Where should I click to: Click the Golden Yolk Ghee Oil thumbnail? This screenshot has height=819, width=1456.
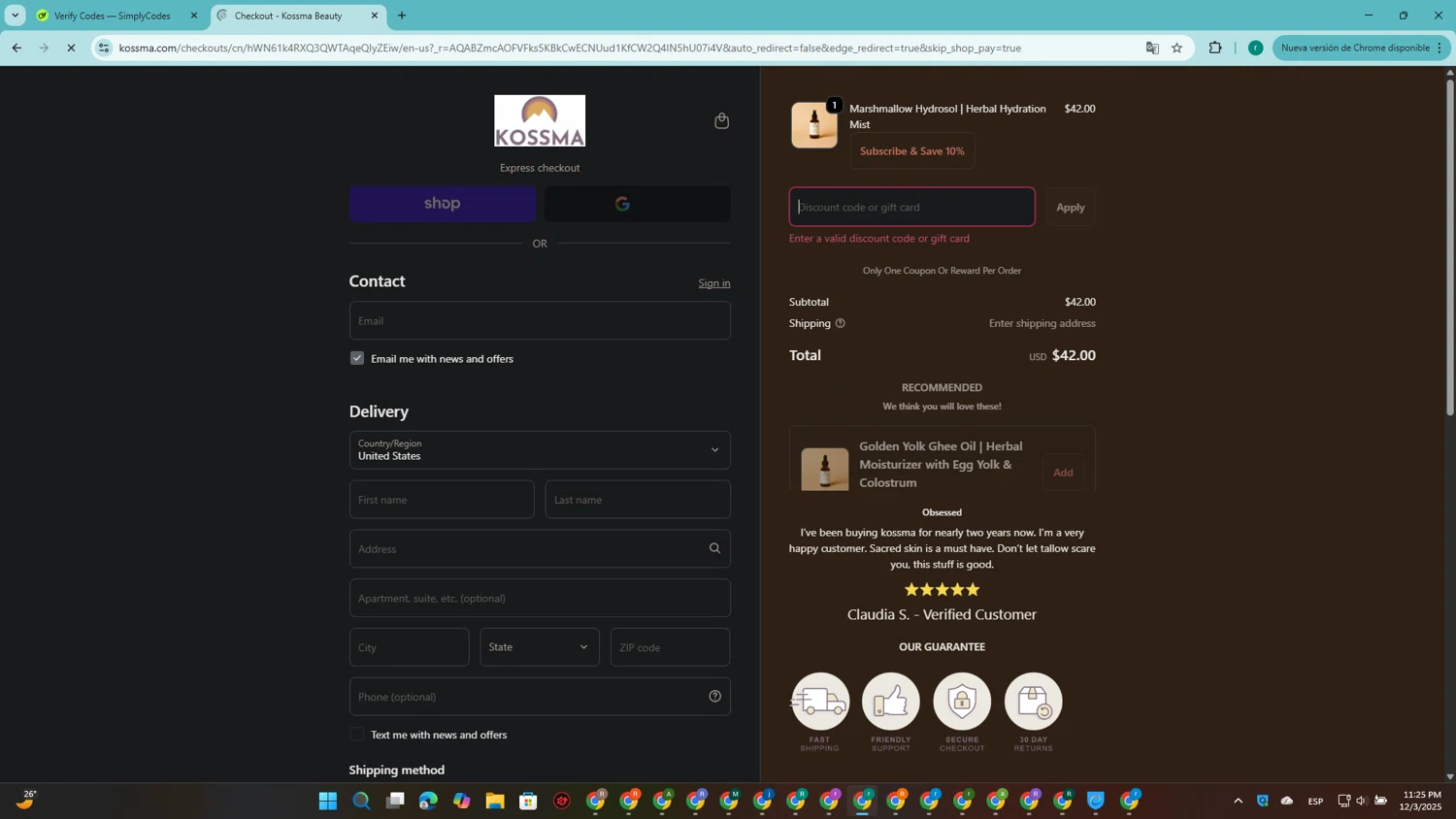click(825, 470)
